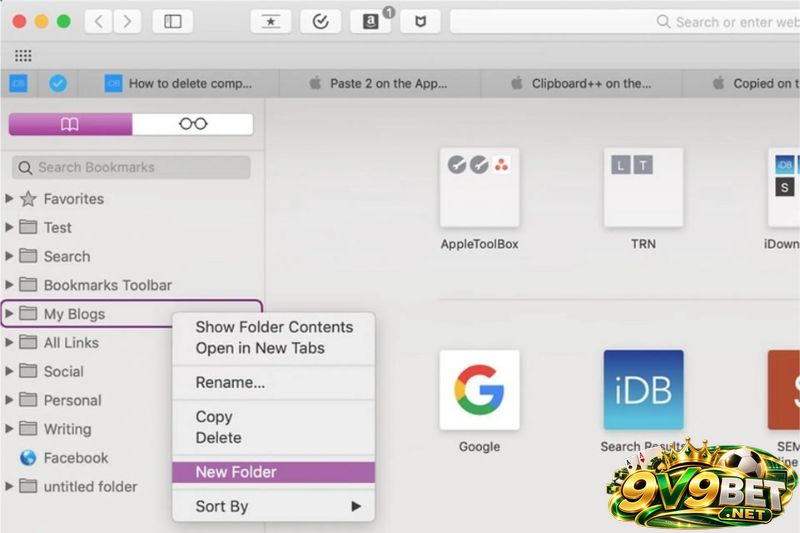Click the Test folder icon
The height and width of the screenshot is (533, 800).
point(28,227)
